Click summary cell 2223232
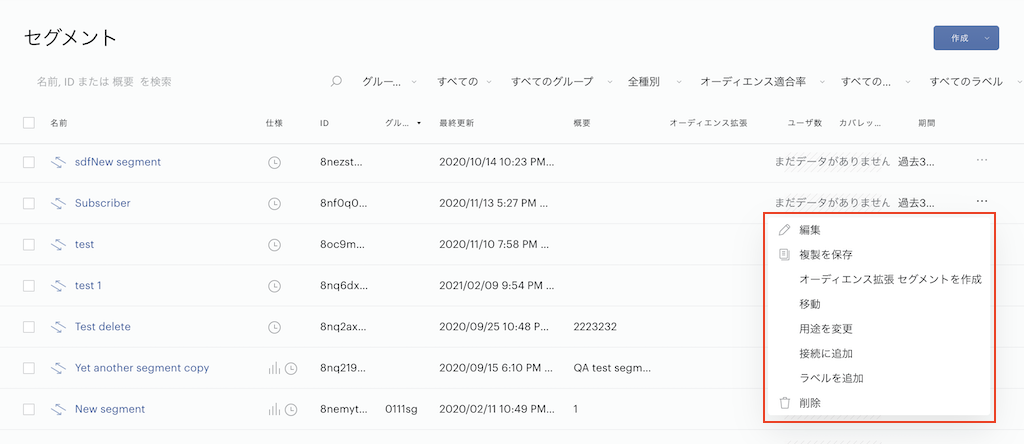This screenshot has height=444, width=1024. pyautogui.click(x=595, y=326)
